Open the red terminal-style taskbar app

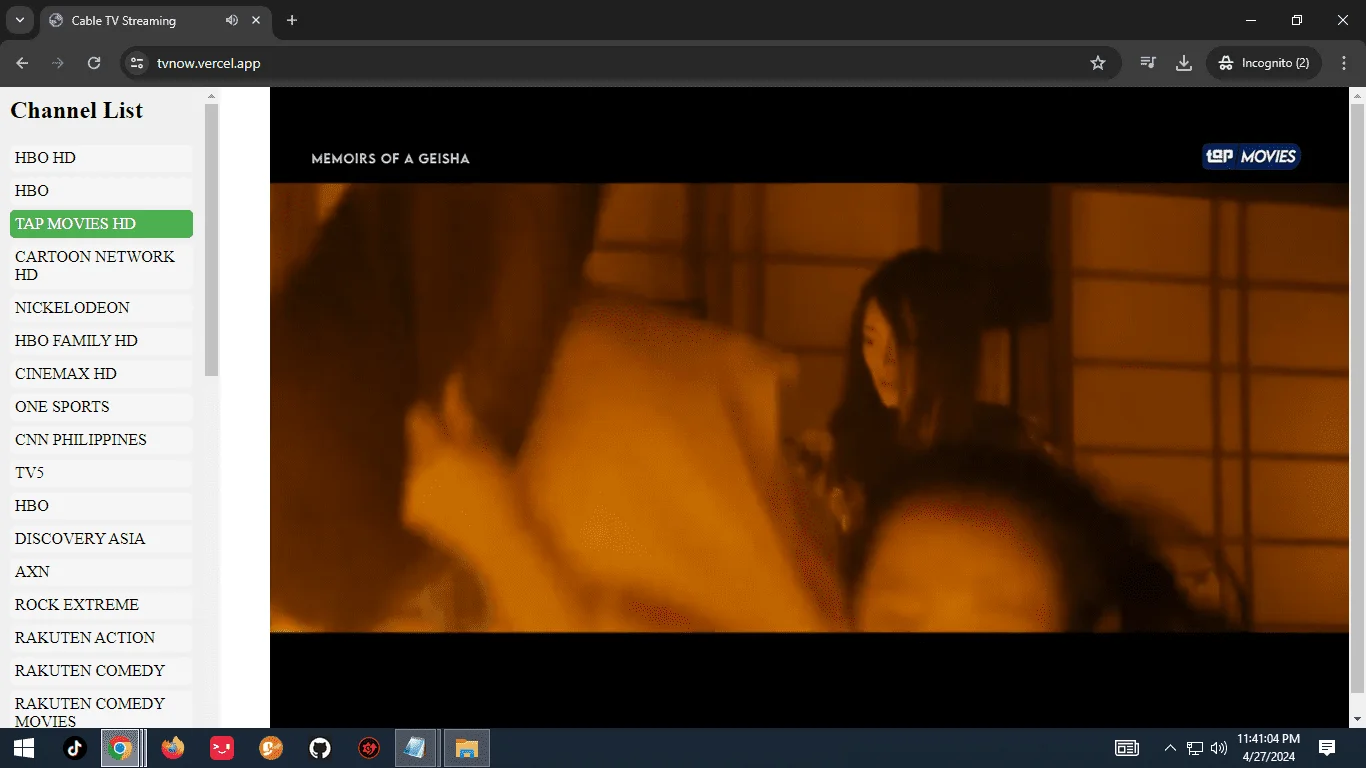click(222, 748)
